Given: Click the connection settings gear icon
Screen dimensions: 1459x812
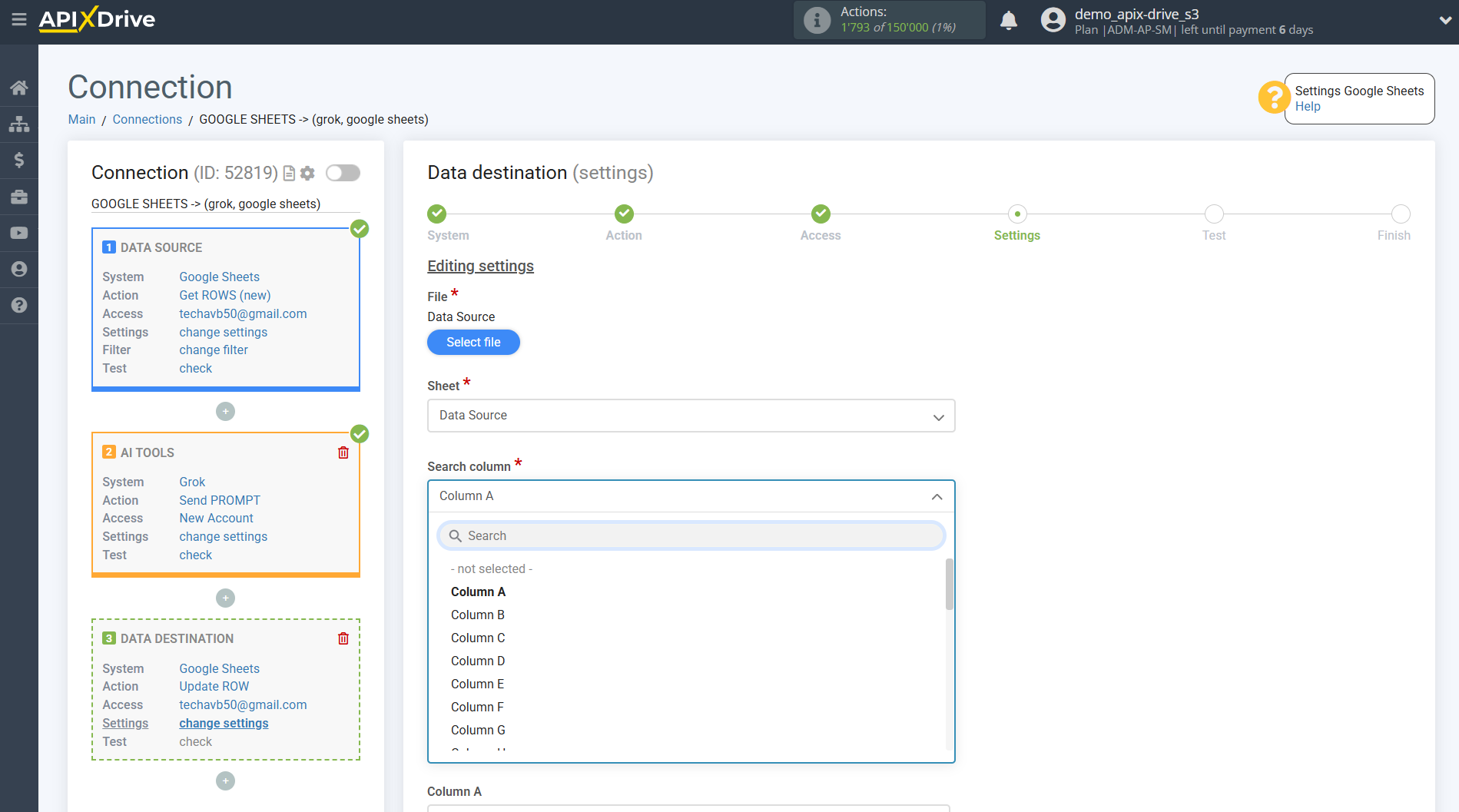Looking at the screenshot, I should point(307,174).
